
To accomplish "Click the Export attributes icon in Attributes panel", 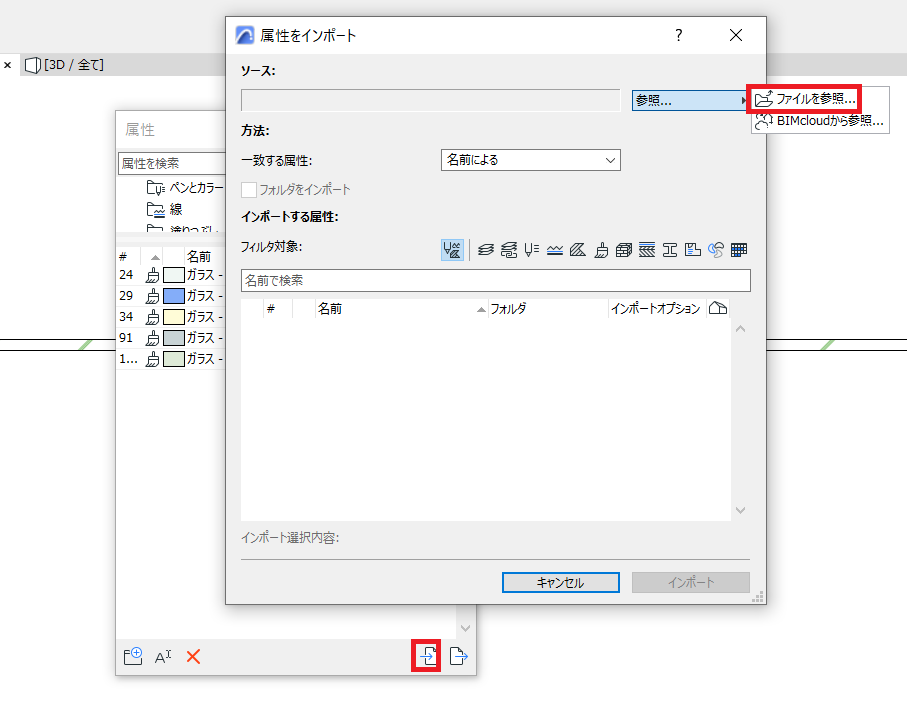I will (458, 656).
